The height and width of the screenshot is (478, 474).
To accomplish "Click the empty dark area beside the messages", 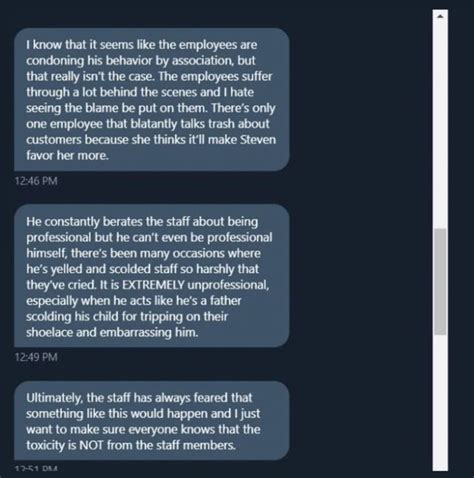I will pos(360,233).
